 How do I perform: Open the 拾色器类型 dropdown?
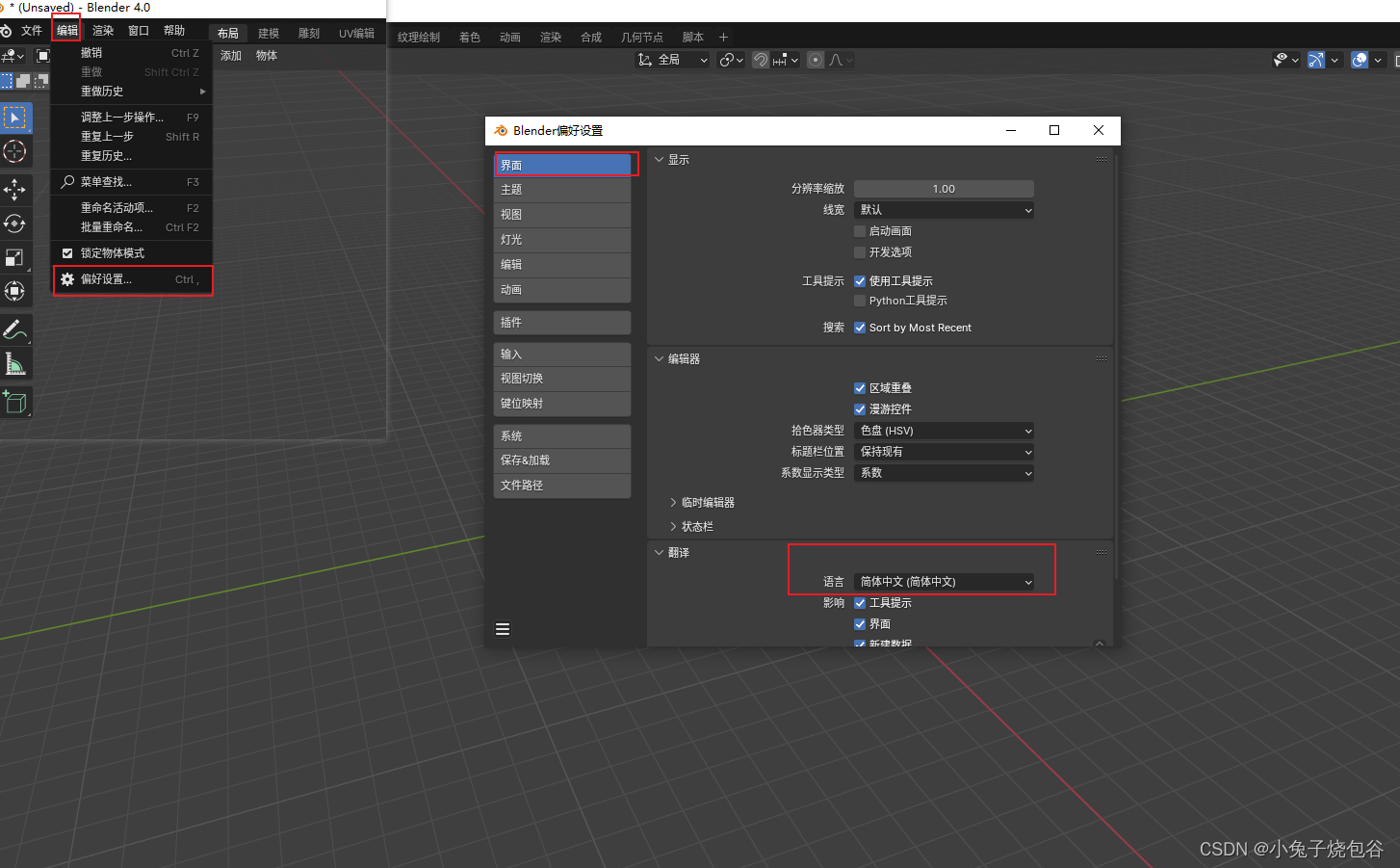[x=944, y=431]
